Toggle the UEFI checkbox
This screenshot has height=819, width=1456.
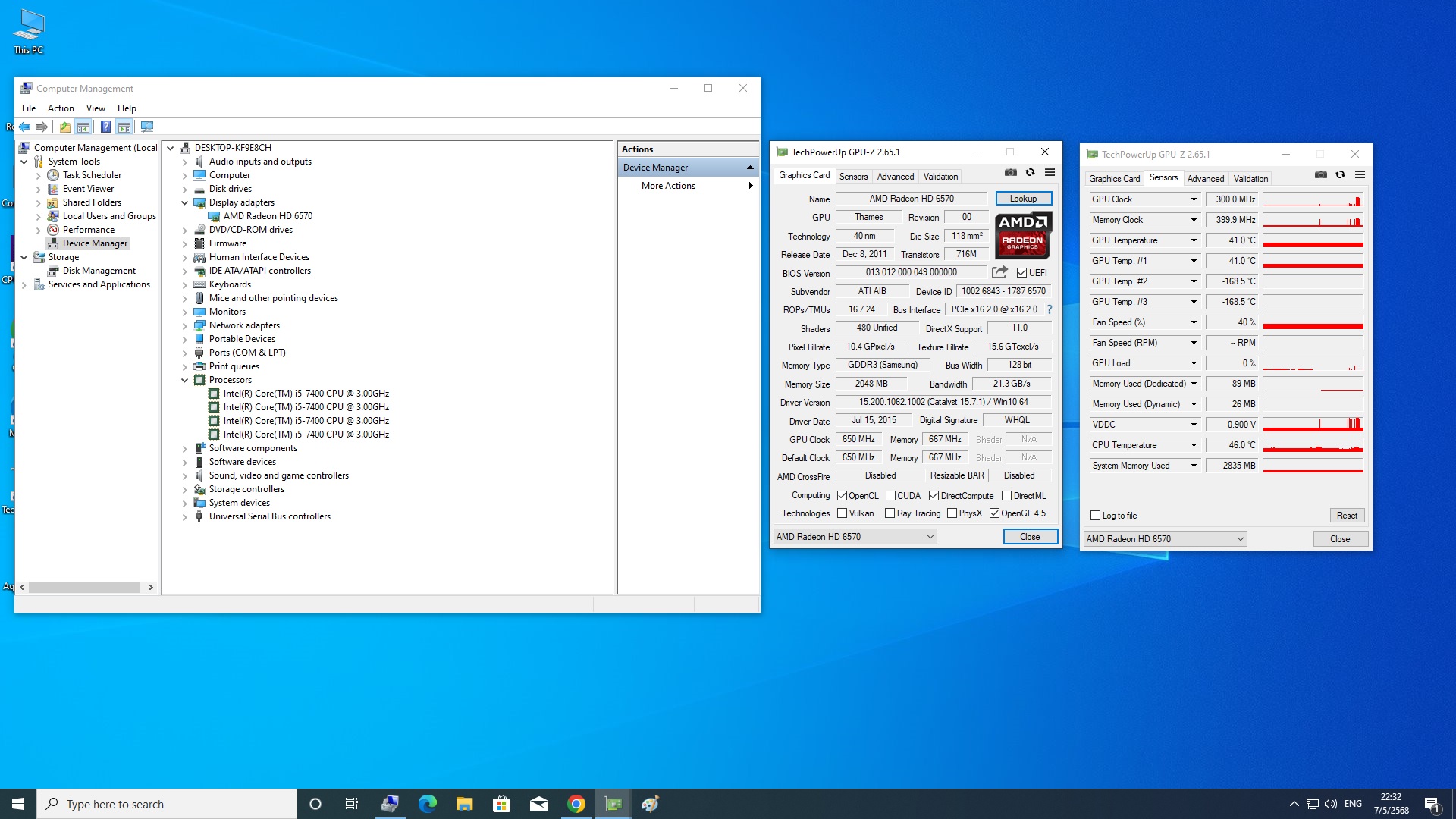coord(1021,273)
